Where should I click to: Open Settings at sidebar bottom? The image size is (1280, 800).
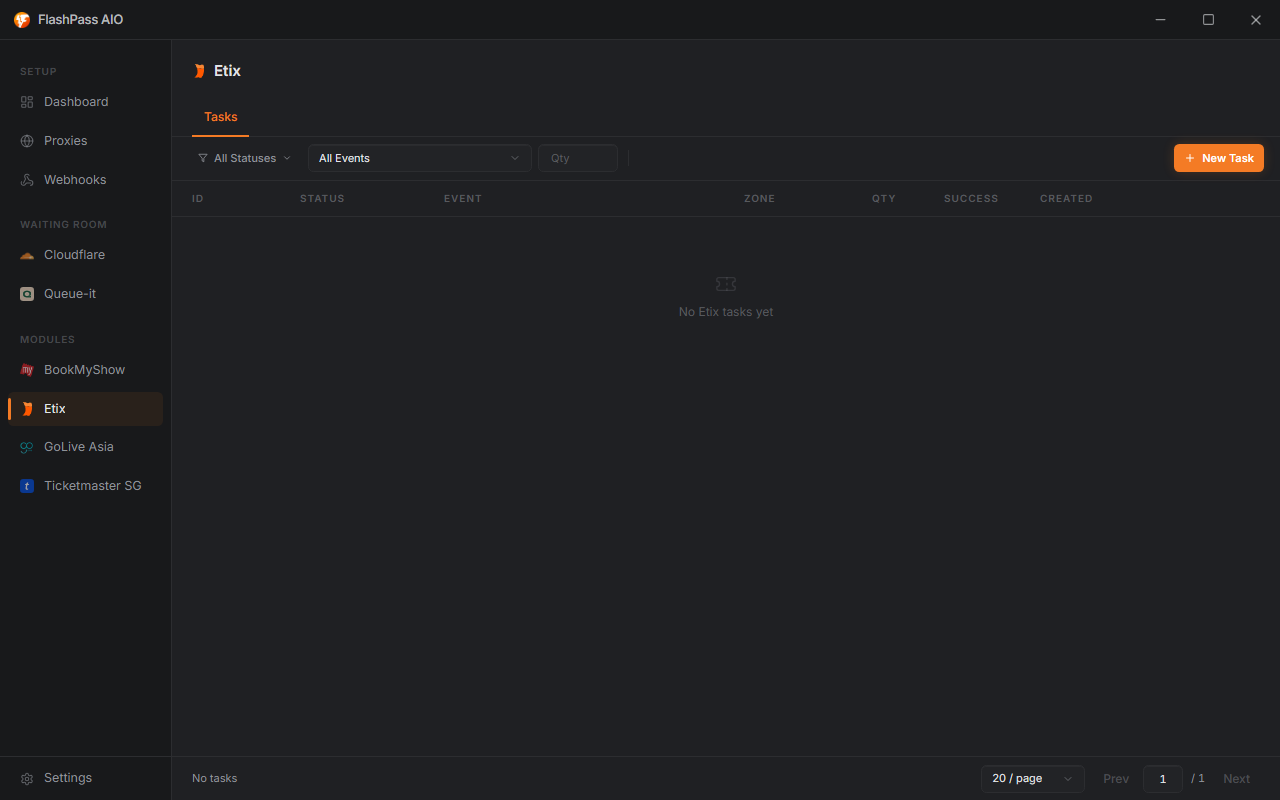85,778
